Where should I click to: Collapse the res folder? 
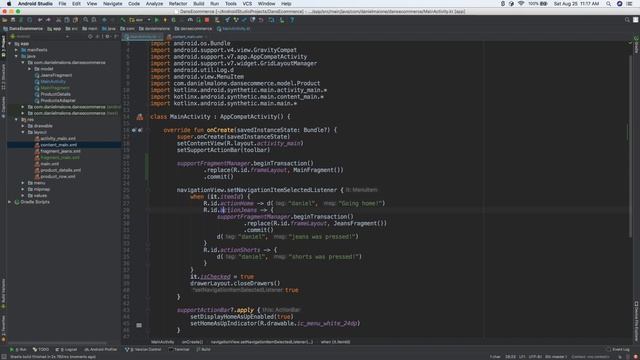(16, 120)
